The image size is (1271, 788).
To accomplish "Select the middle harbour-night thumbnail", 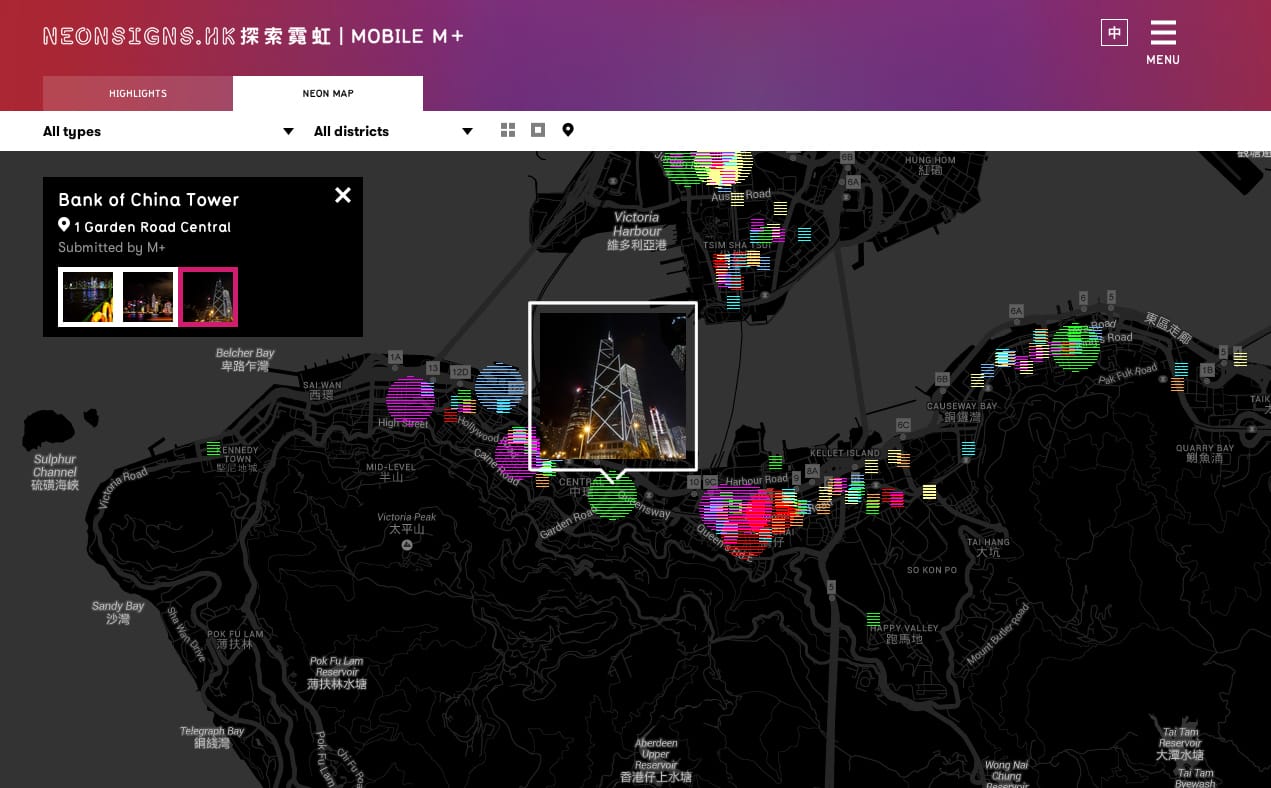I will (x=147, y=297).
